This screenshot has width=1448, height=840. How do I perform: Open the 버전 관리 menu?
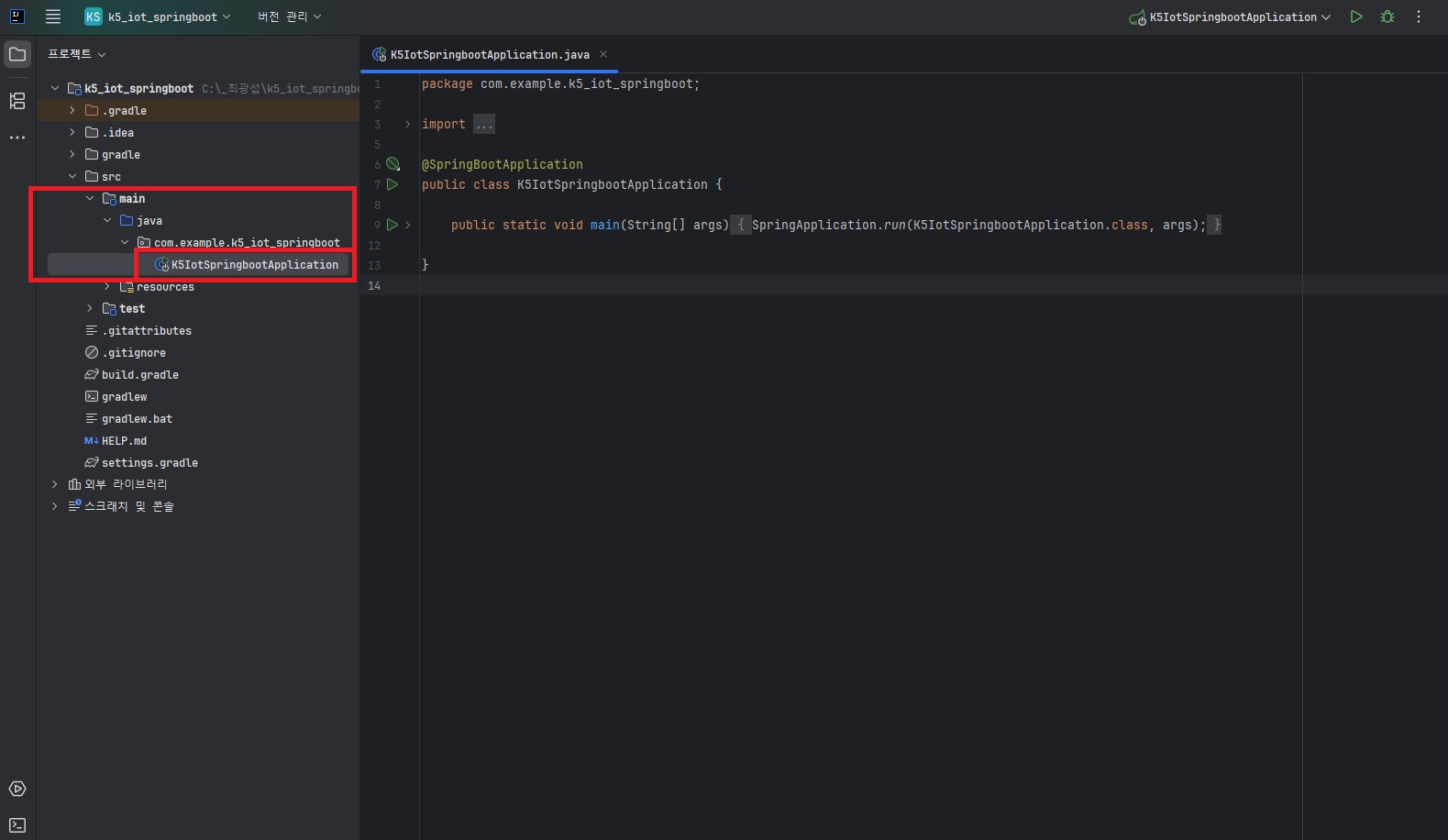coord(289,17)
